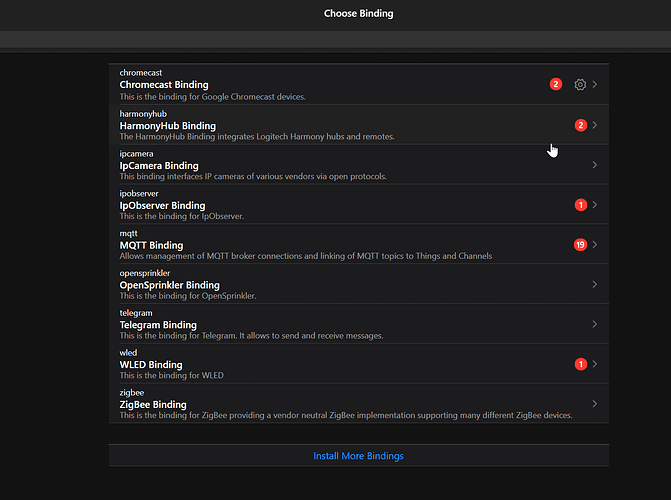Open the Telegram Binding chevron
The width and height of the screenshot is (671, 500).
click(x=595, y=324)
